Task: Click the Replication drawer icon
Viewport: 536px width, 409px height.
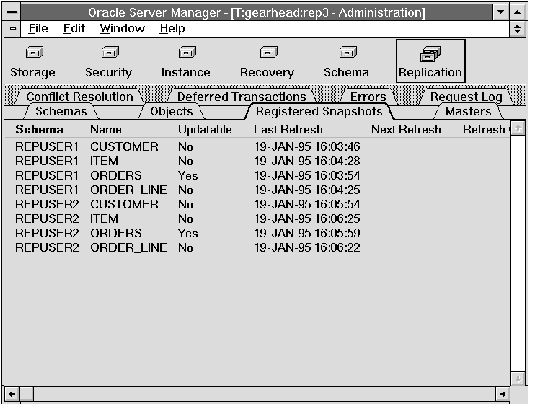Action: tap(431, 61)
